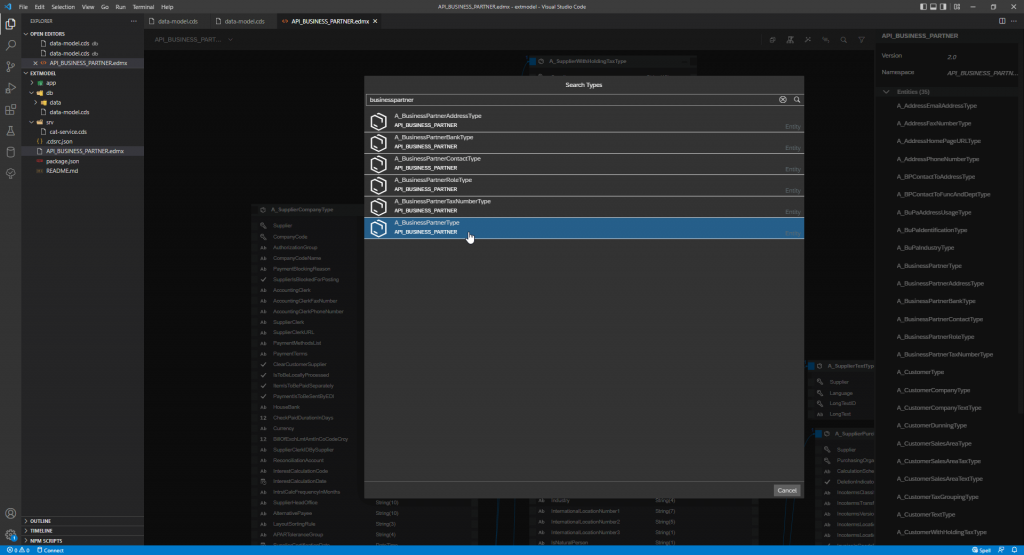The width and height of the screenshot is (1024, 555).
Task: Click the entity icon next to A_BusinessPartnerTaxNumberType
Action: point(379,207)
